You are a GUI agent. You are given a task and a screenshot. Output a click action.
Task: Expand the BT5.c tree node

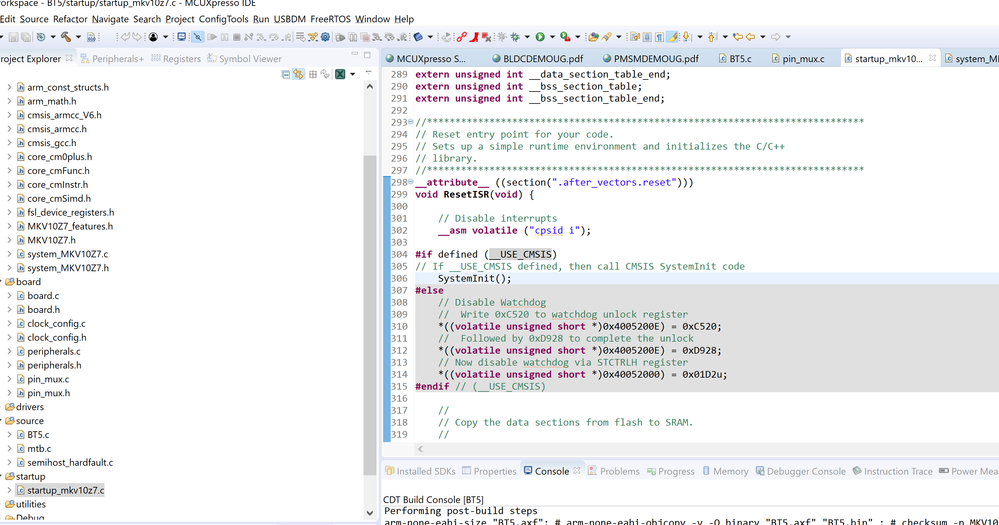(9, 435)
